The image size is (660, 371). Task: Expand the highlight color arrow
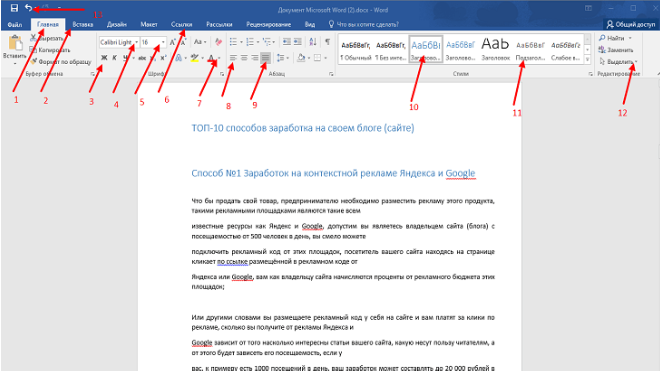tap(202, 58)
